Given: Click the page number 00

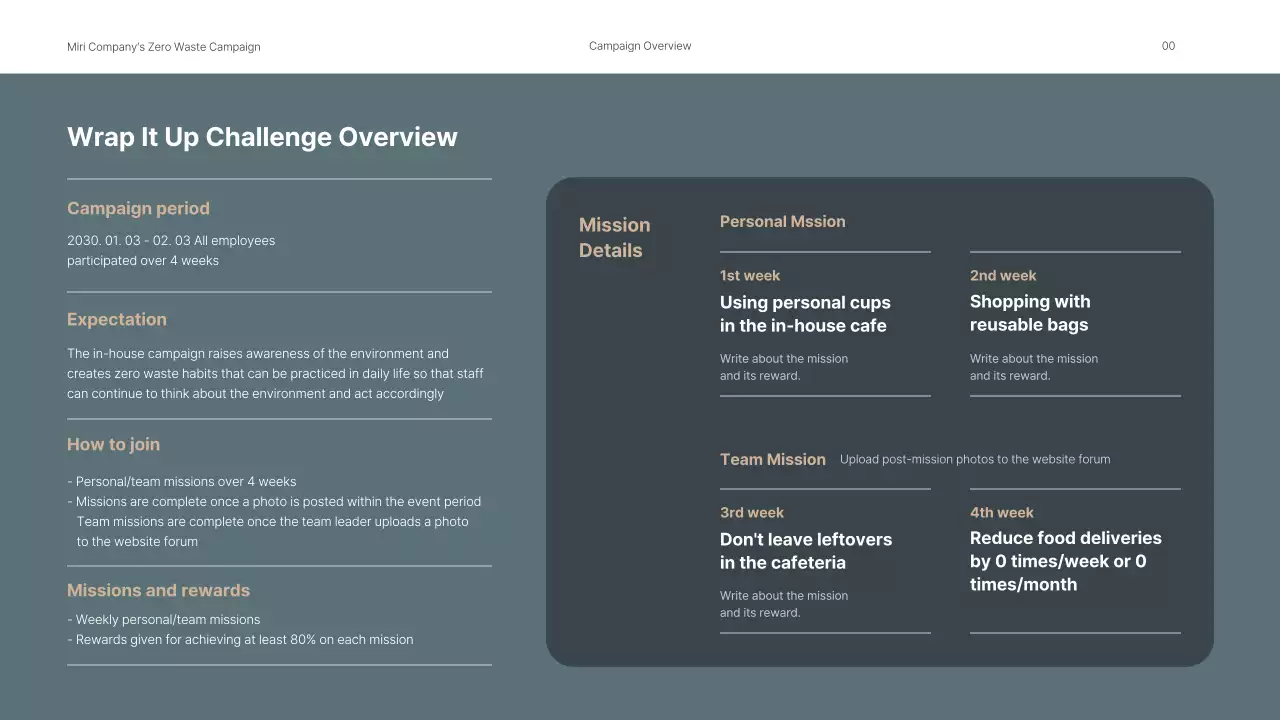Looking at the screenshot, I should click(x=1167, y=46).
